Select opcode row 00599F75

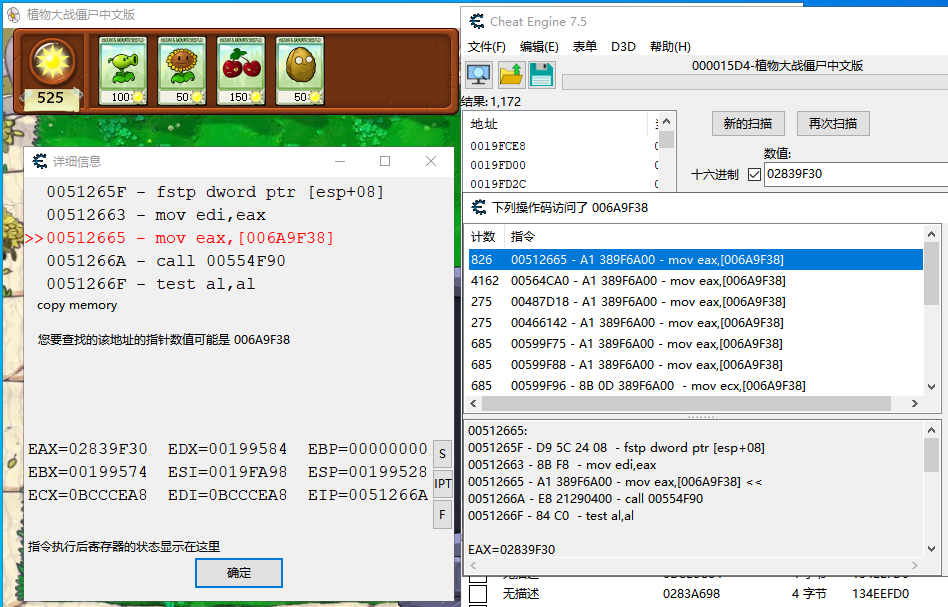pyautogui.click(x=695, y=344)
